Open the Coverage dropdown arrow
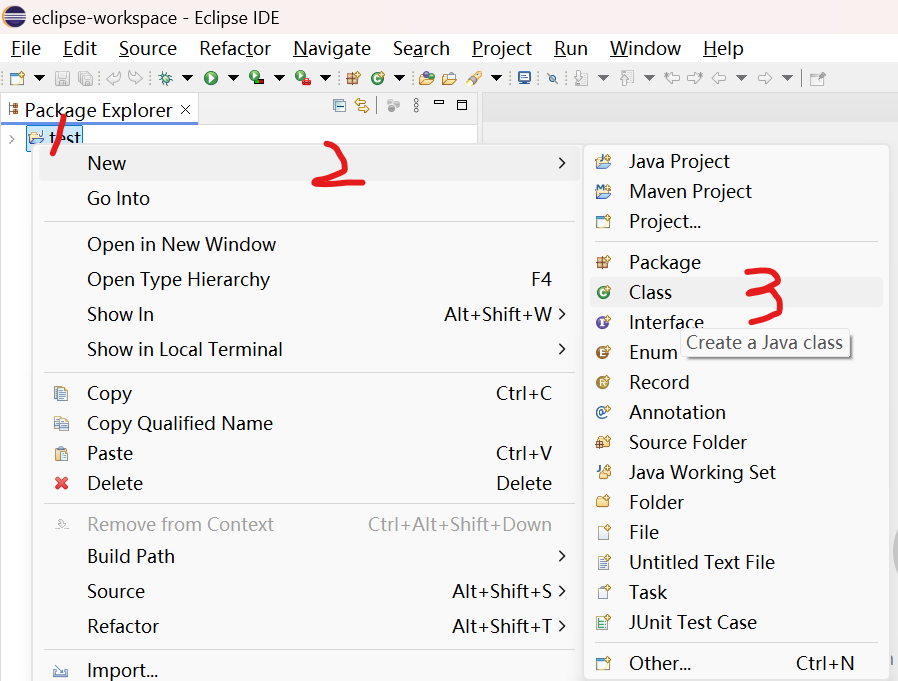This screenshot has width=898, height=681. 279,78
